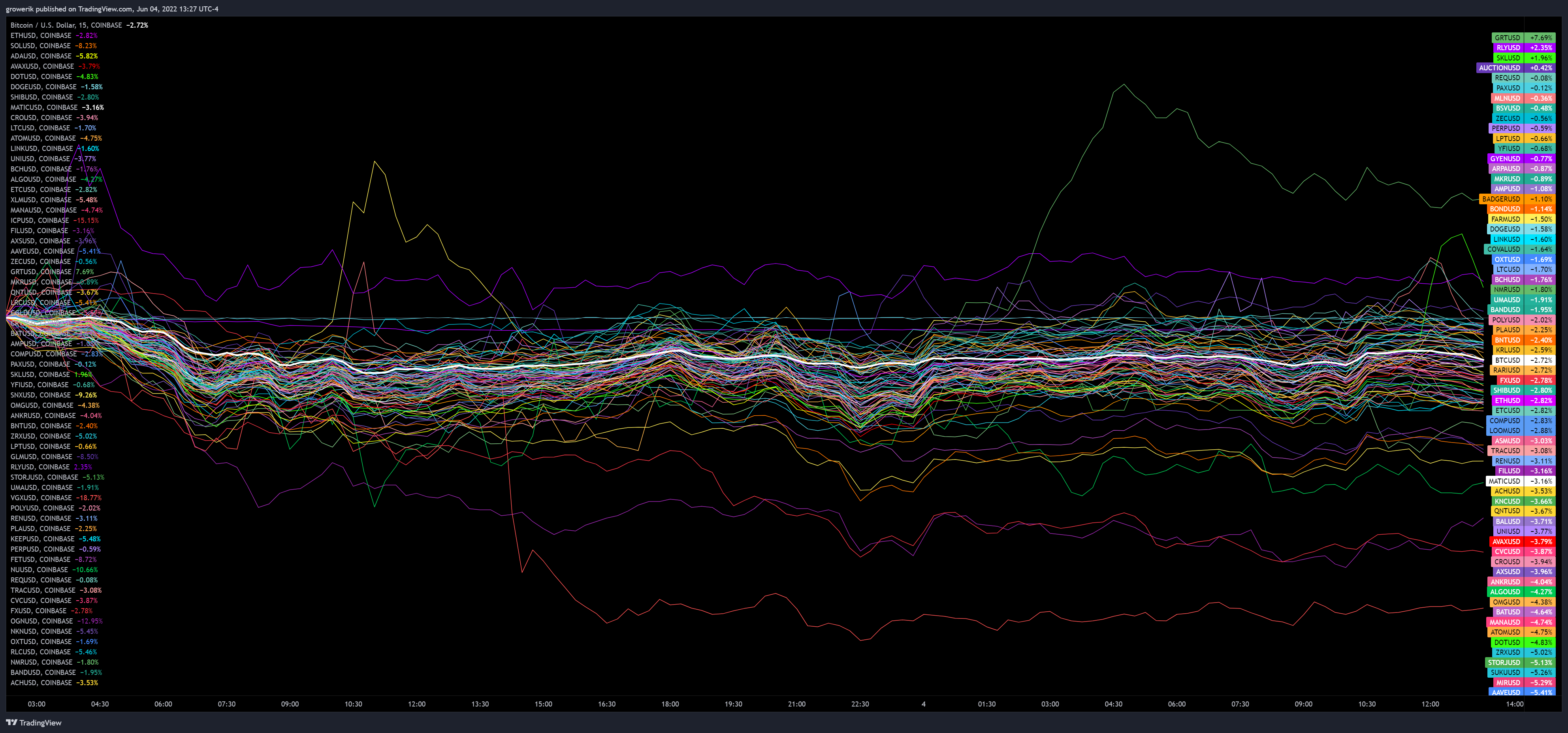1568x733 pixels.
Task: Click the KNCUSD −3.66% scale label
Action: click(1524, 501)
